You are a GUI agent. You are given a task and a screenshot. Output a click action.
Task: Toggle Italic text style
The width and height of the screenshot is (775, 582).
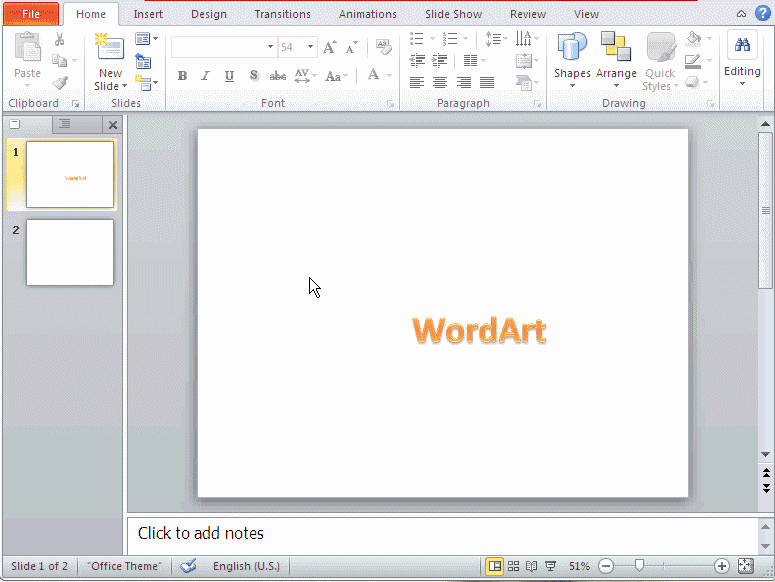206,76
